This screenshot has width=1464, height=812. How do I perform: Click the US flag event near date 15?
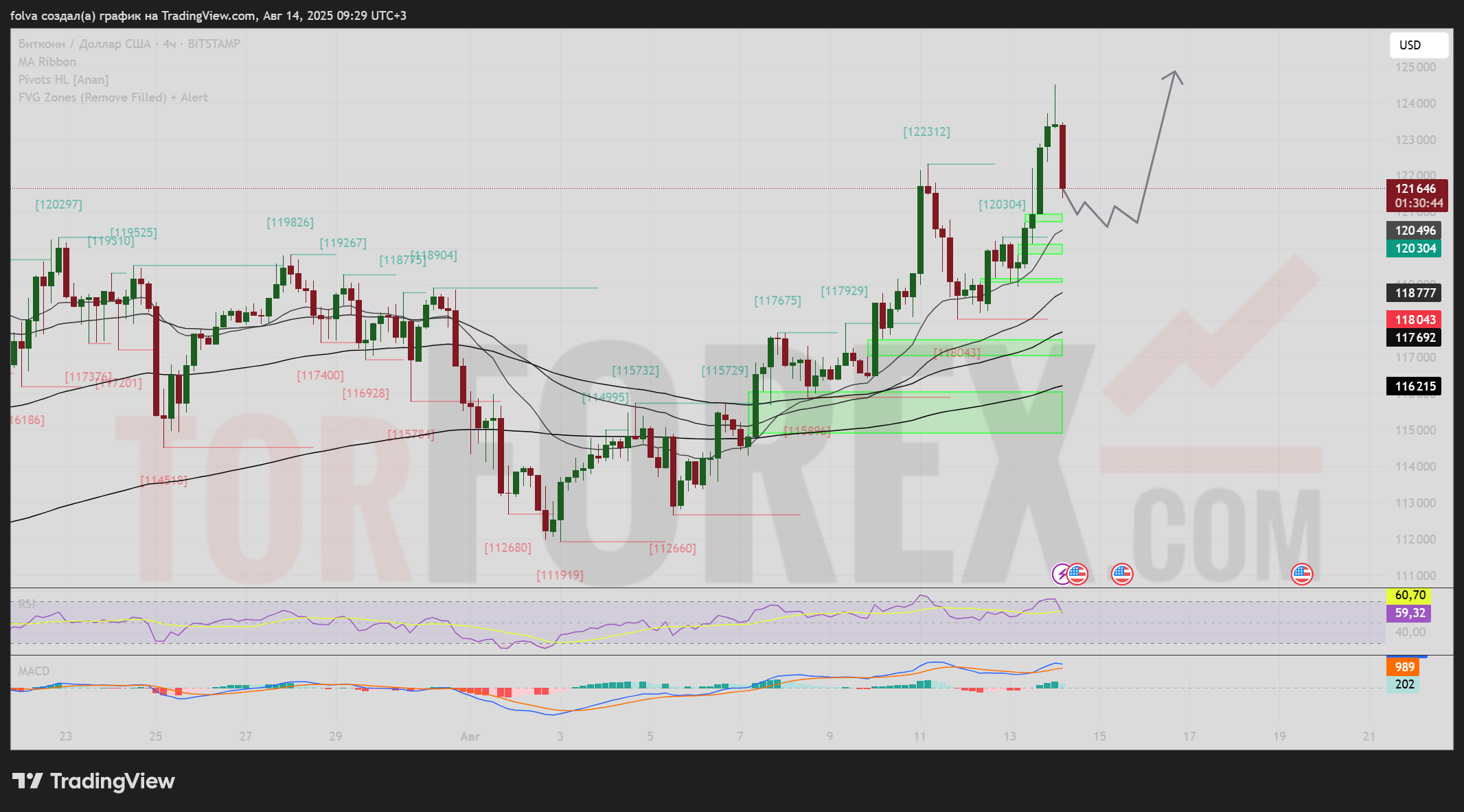pos(1121,574)
